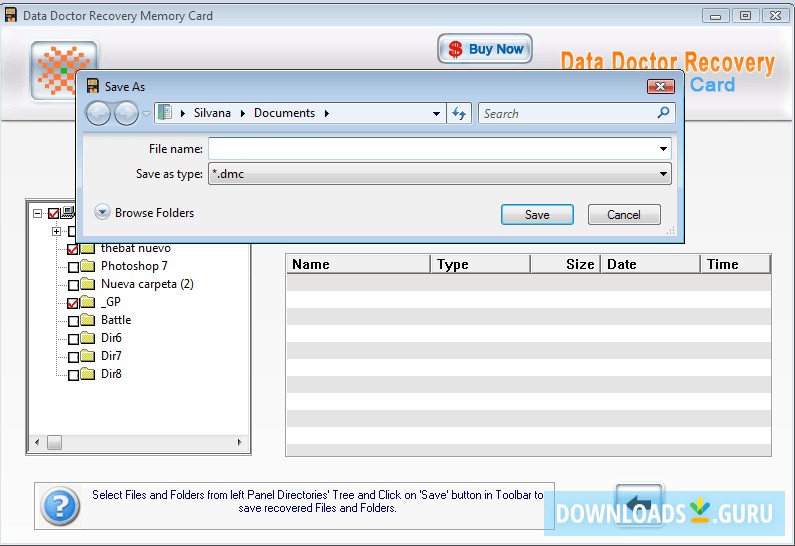Click the search magnifier icon
Screen dimensions: 795x546
663,113
